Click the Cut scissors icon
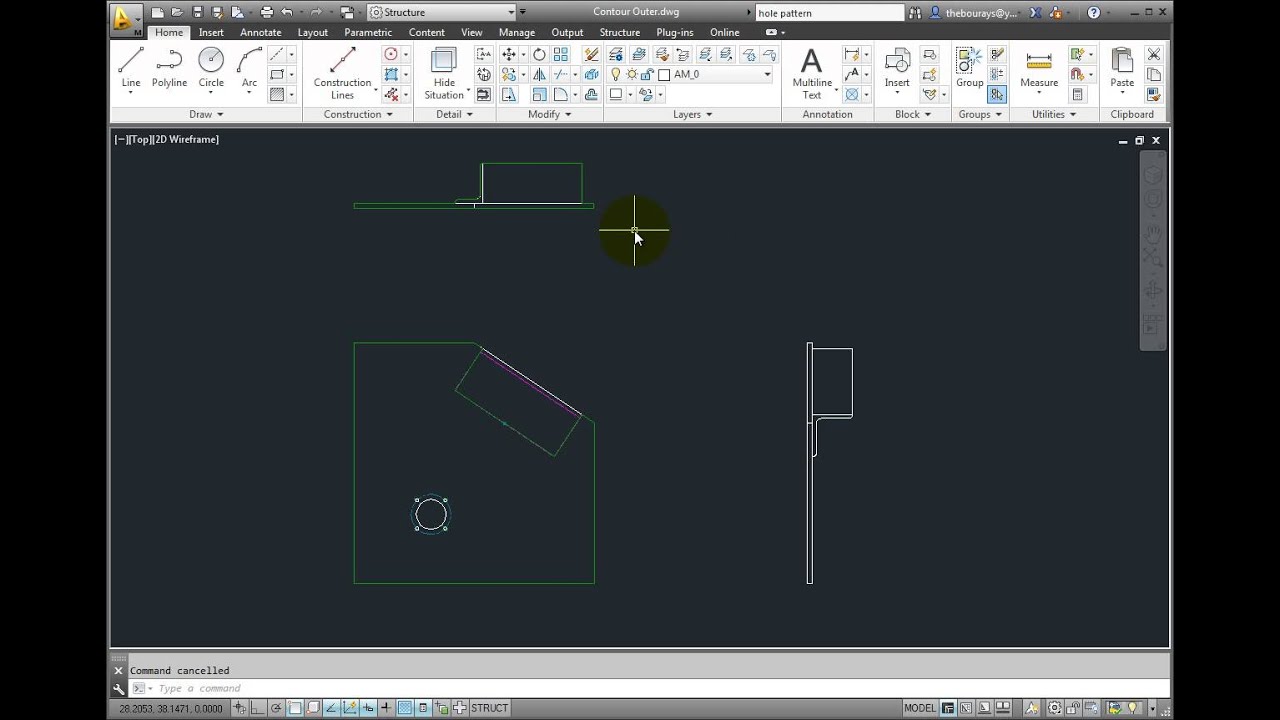The width and height of the screenshot is (1280, 720). 1154,55
